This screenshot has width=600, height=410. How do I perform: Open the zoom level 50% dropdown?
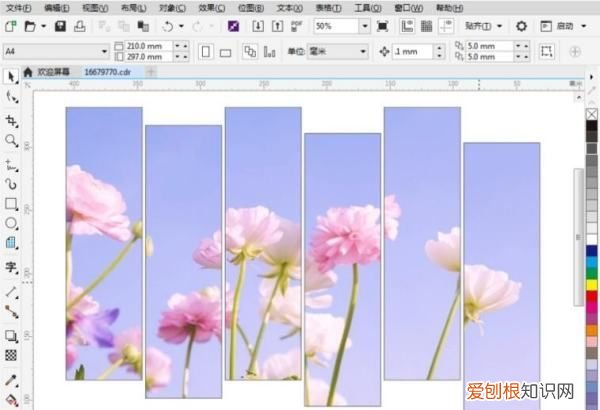pos(365,26)
